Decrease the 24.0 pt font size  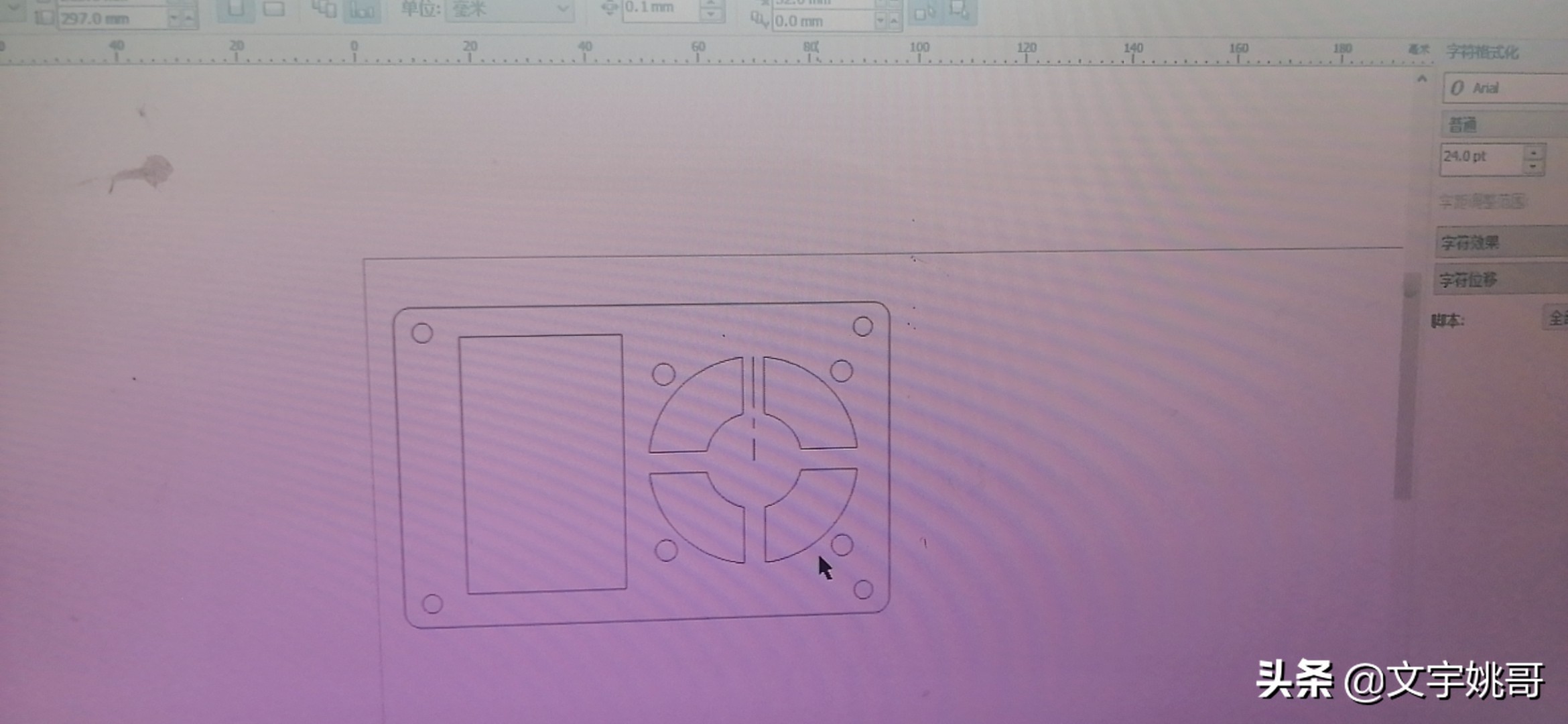1534,167
